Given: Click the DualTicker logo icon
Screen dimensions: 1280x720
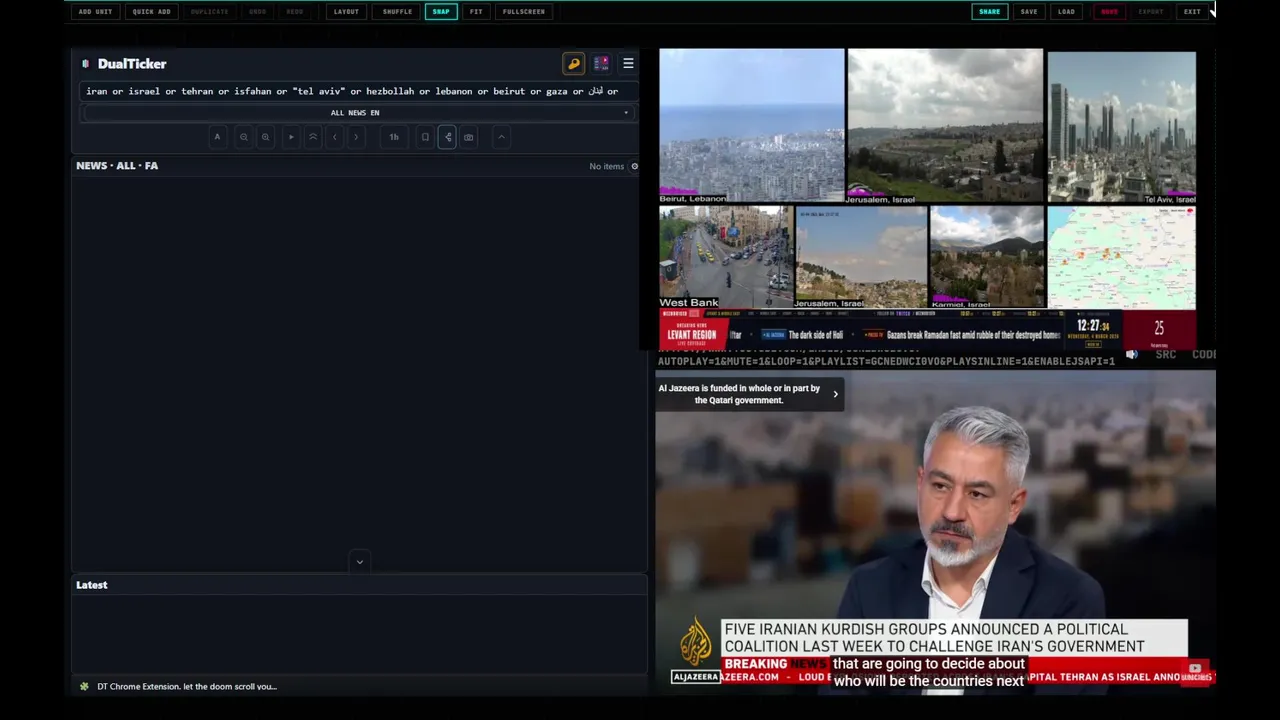Looking at the screenshot, I should tap(86, 64).
